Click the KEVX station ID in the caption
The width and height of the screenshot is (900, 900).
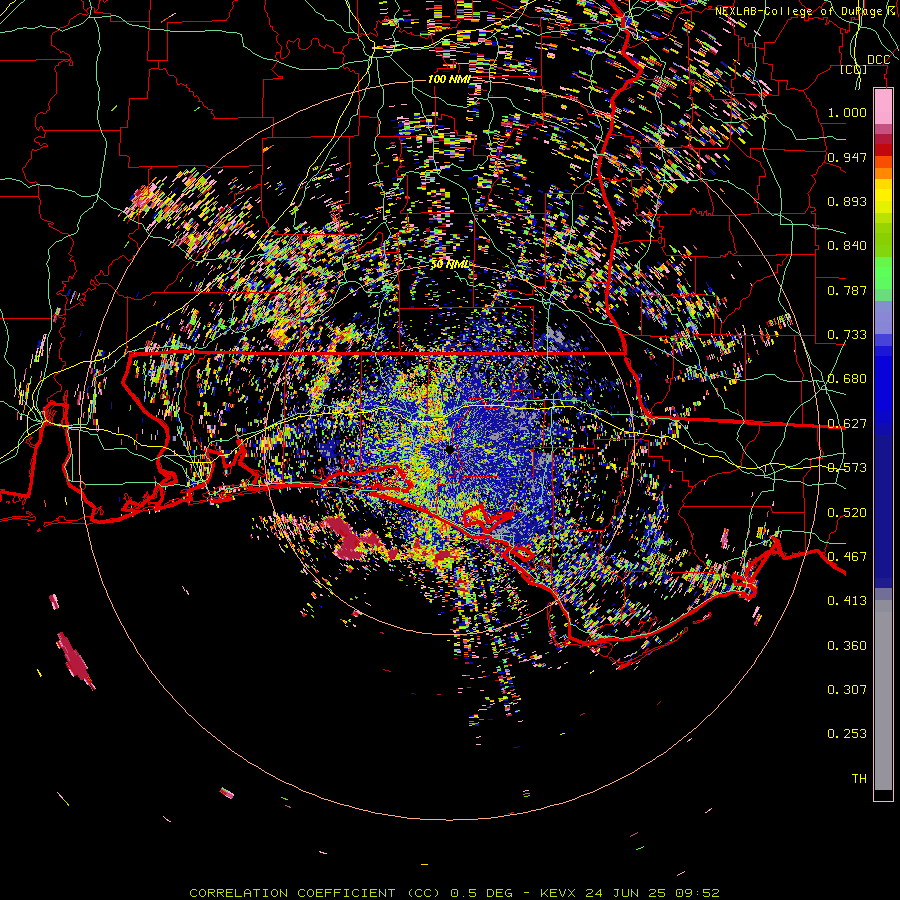point(560,893)
